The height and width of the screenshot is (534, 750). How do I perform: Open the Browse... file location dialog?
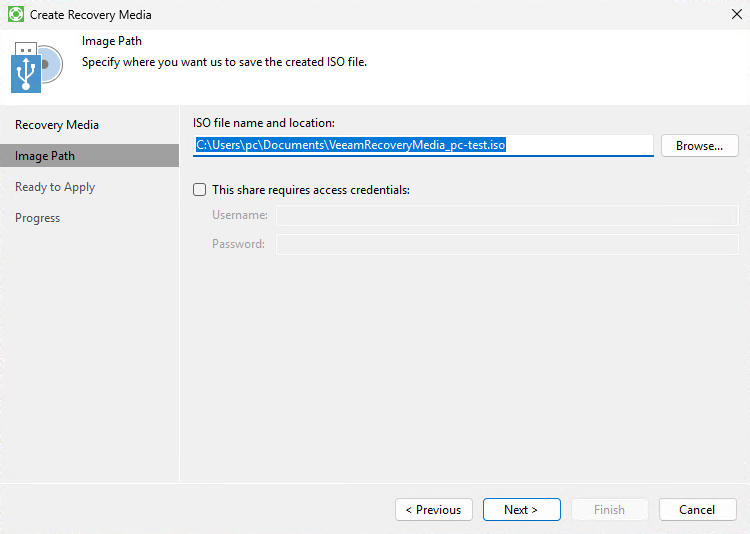click(x=699, y=145)
